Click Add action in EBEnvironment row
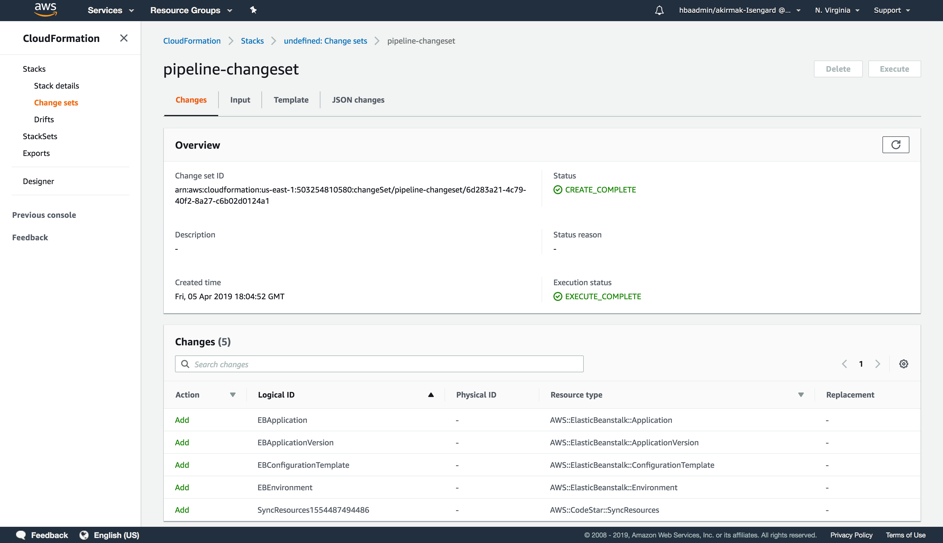 coord(182,488)
